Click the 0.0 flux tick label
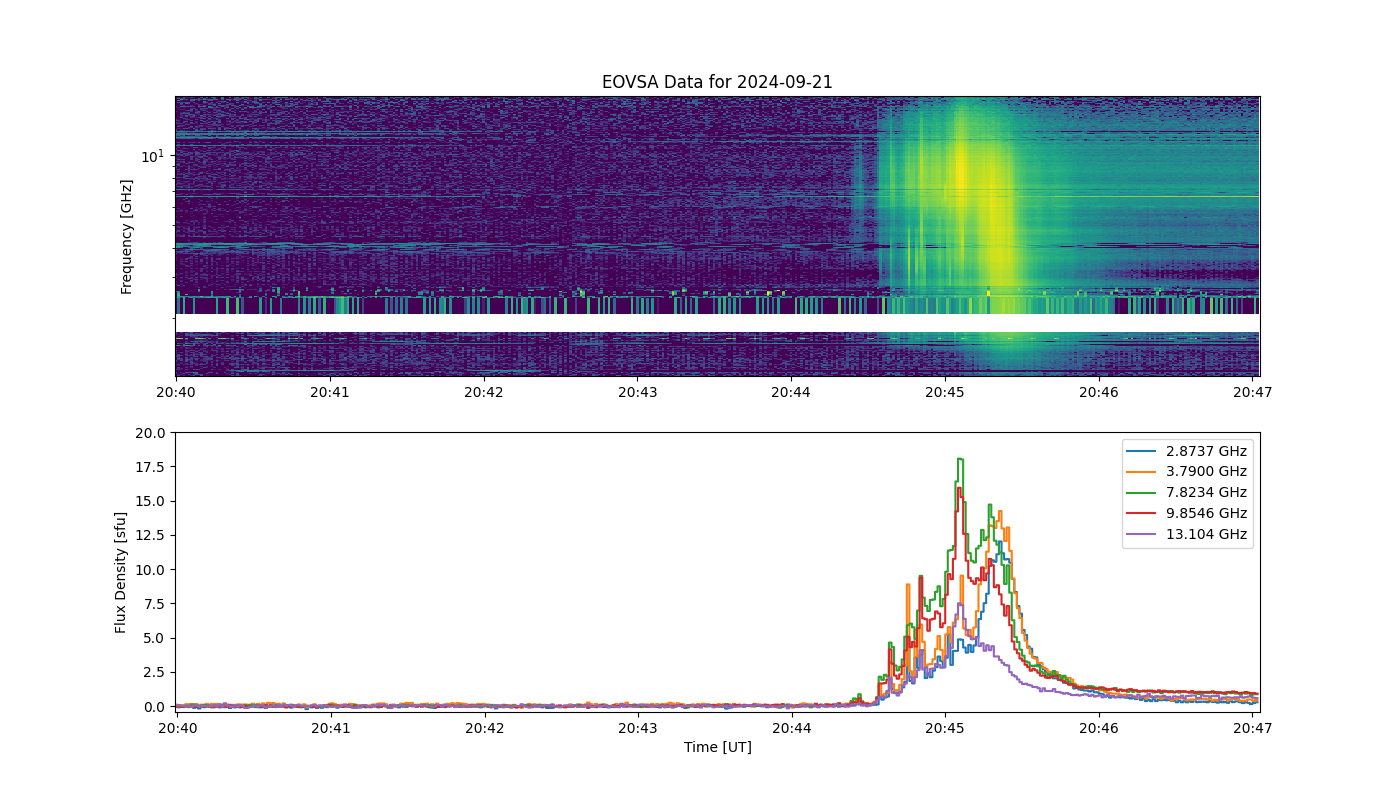This screenshot has height=800, width=1400. 156,706
